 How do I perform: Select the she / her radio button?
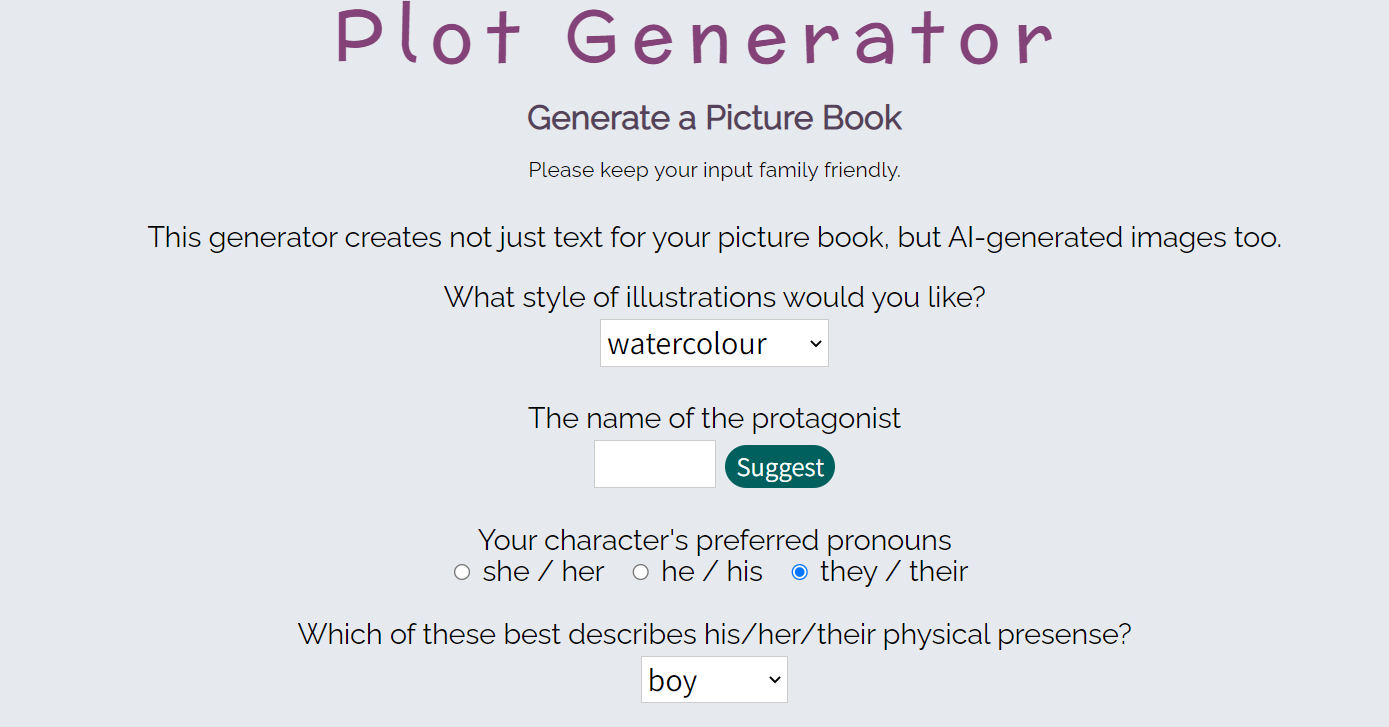click(462, 572)
